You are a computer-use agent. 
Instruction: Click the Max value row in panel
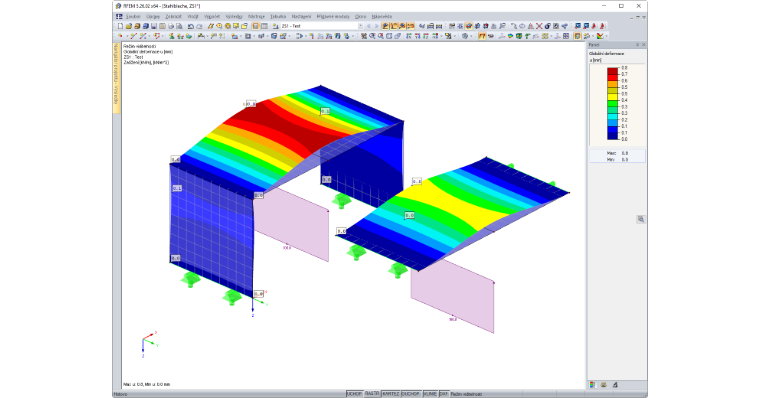click(617, 153)
